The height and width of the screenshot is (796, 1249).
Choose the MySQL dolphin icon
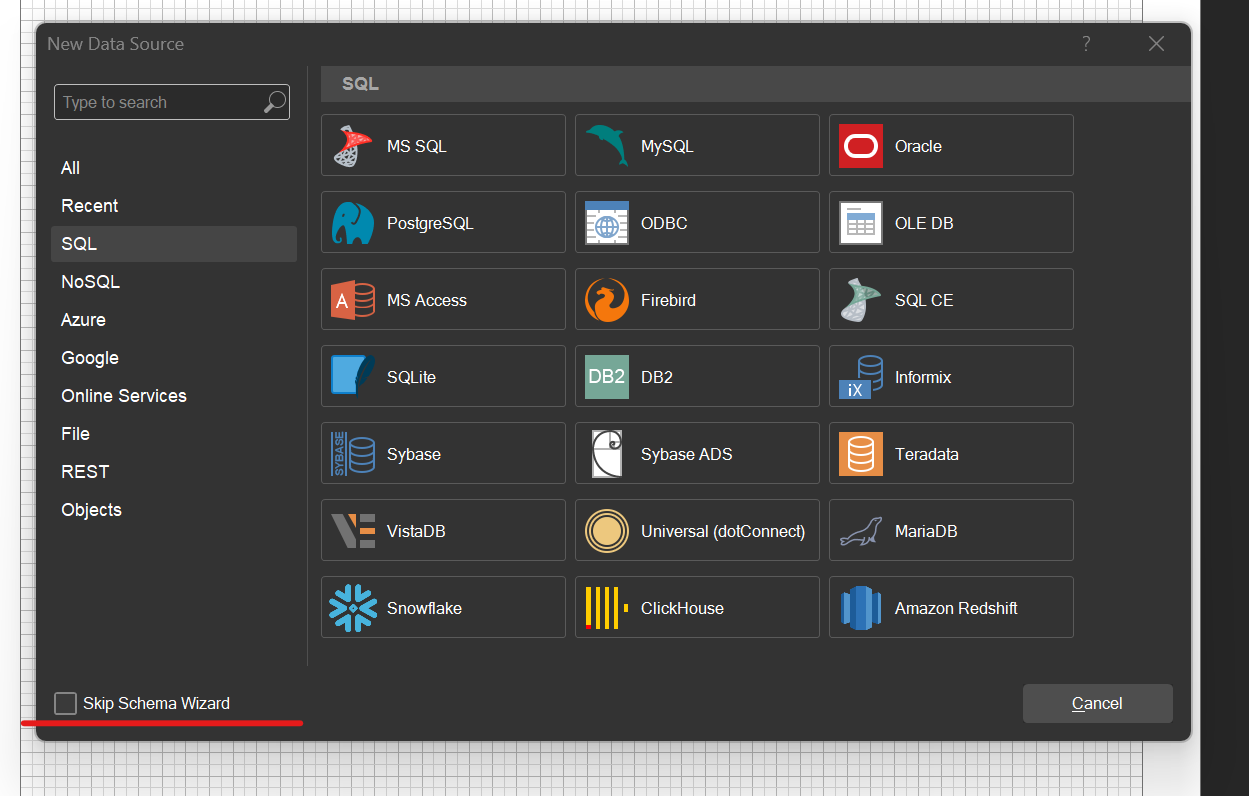pos(604,144)
